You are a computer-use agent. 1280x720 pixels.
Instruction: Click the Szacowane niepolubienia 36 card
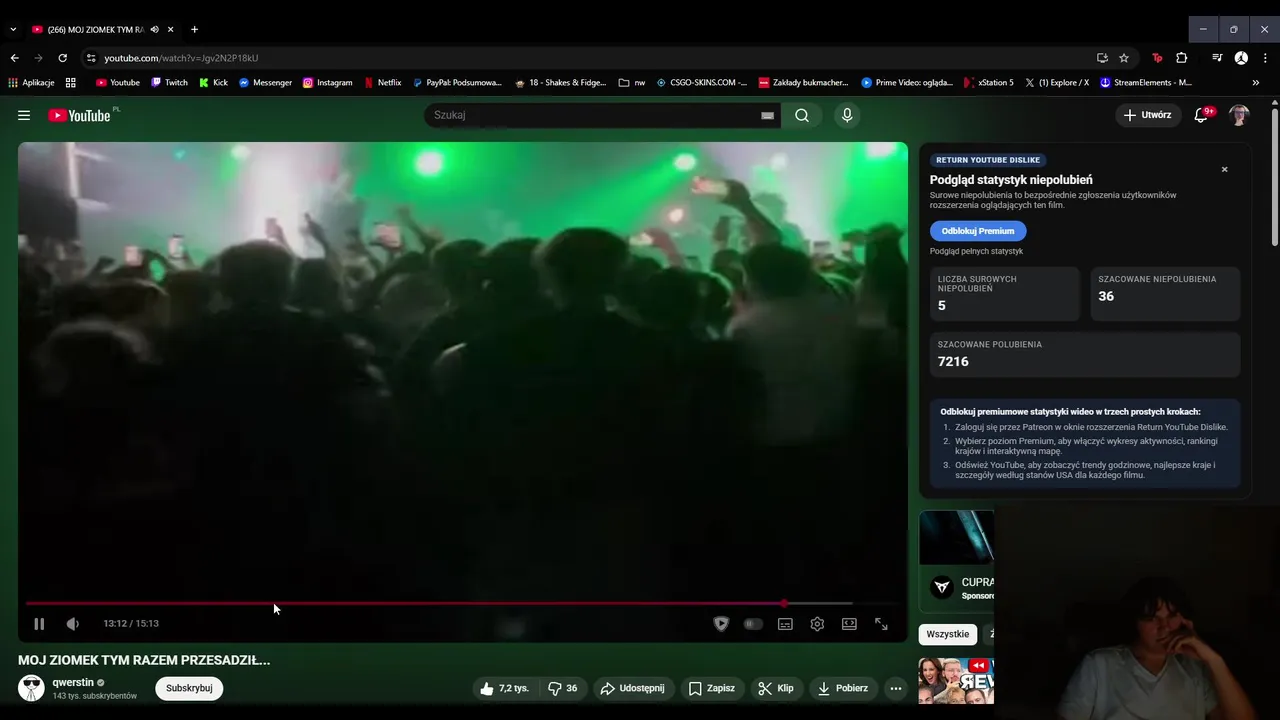[x=1165, y=293]
